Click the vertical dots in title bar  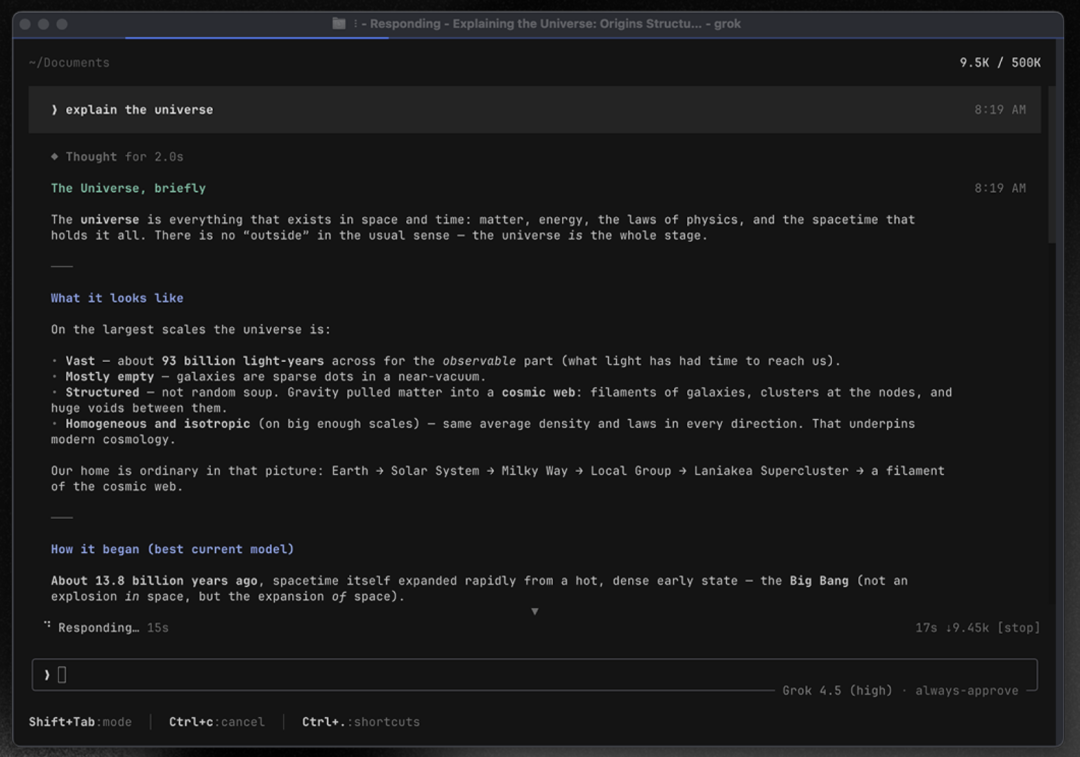355,23
